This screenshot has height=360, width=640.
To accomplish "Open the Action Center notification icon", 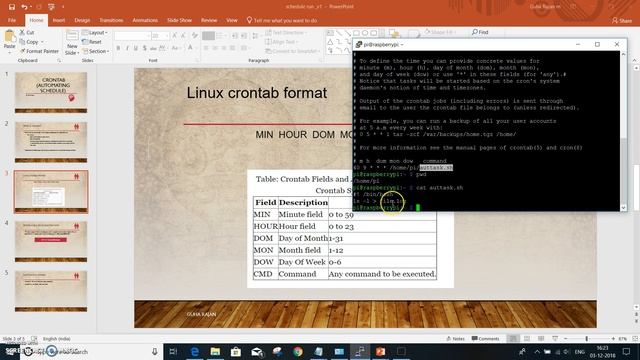I will (627, 351).
